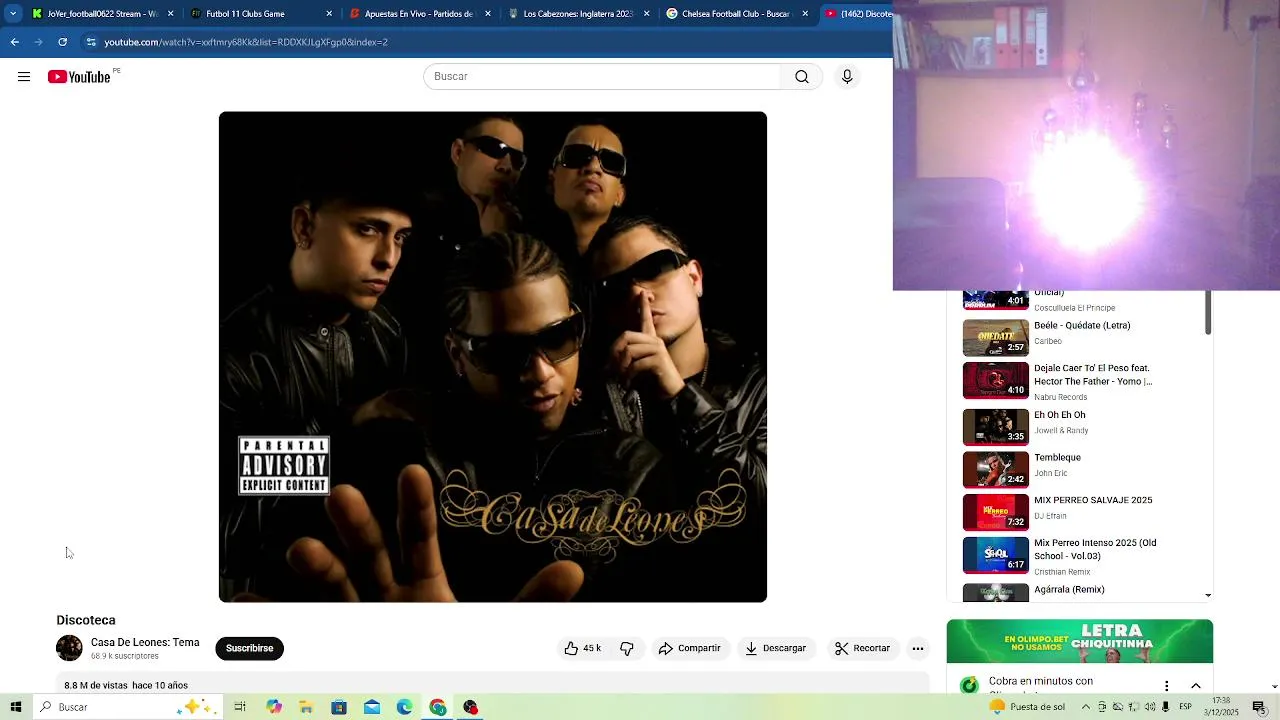Open the Eh Oh Eh Oh video thumbnail
Viewport: 1280px width, 720px height.
[x=995, y=427]
